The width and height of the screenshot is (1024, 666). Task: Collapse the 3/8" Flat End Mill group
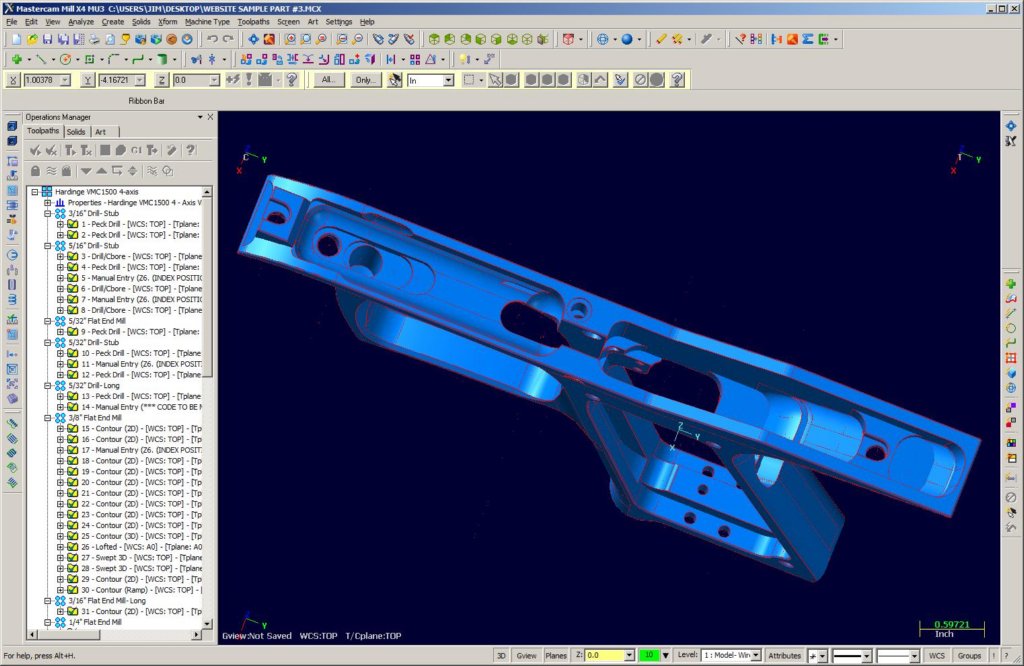click(48, 418)
